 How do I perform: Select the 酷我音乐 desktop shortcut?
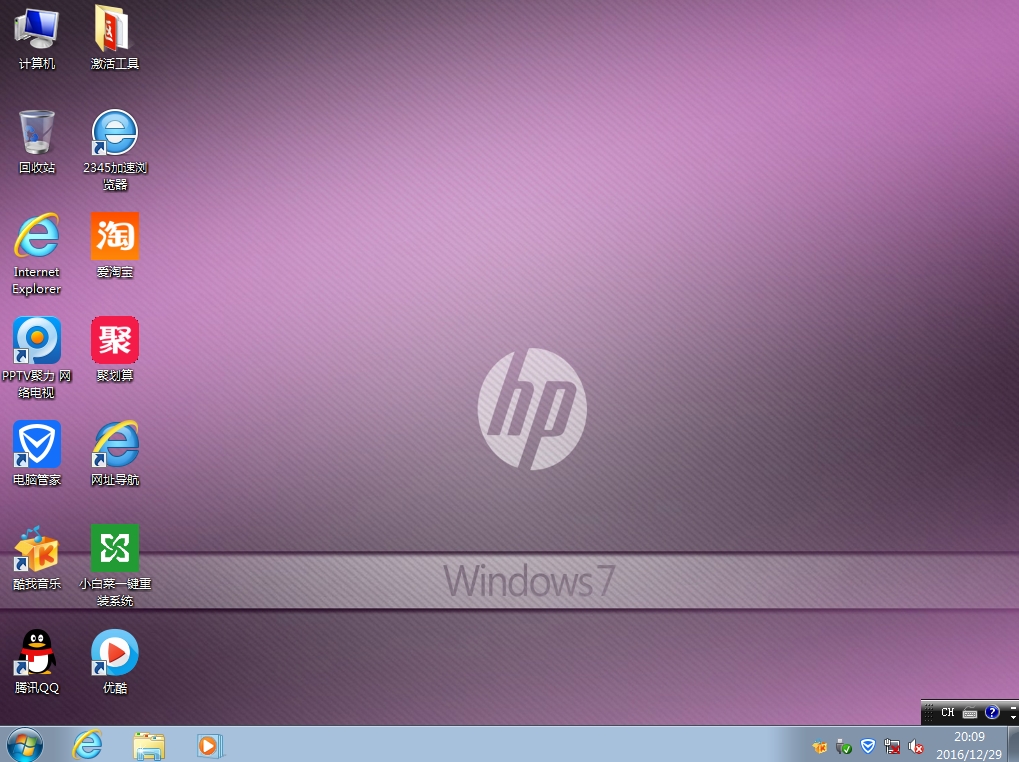(x=36, y=557)
